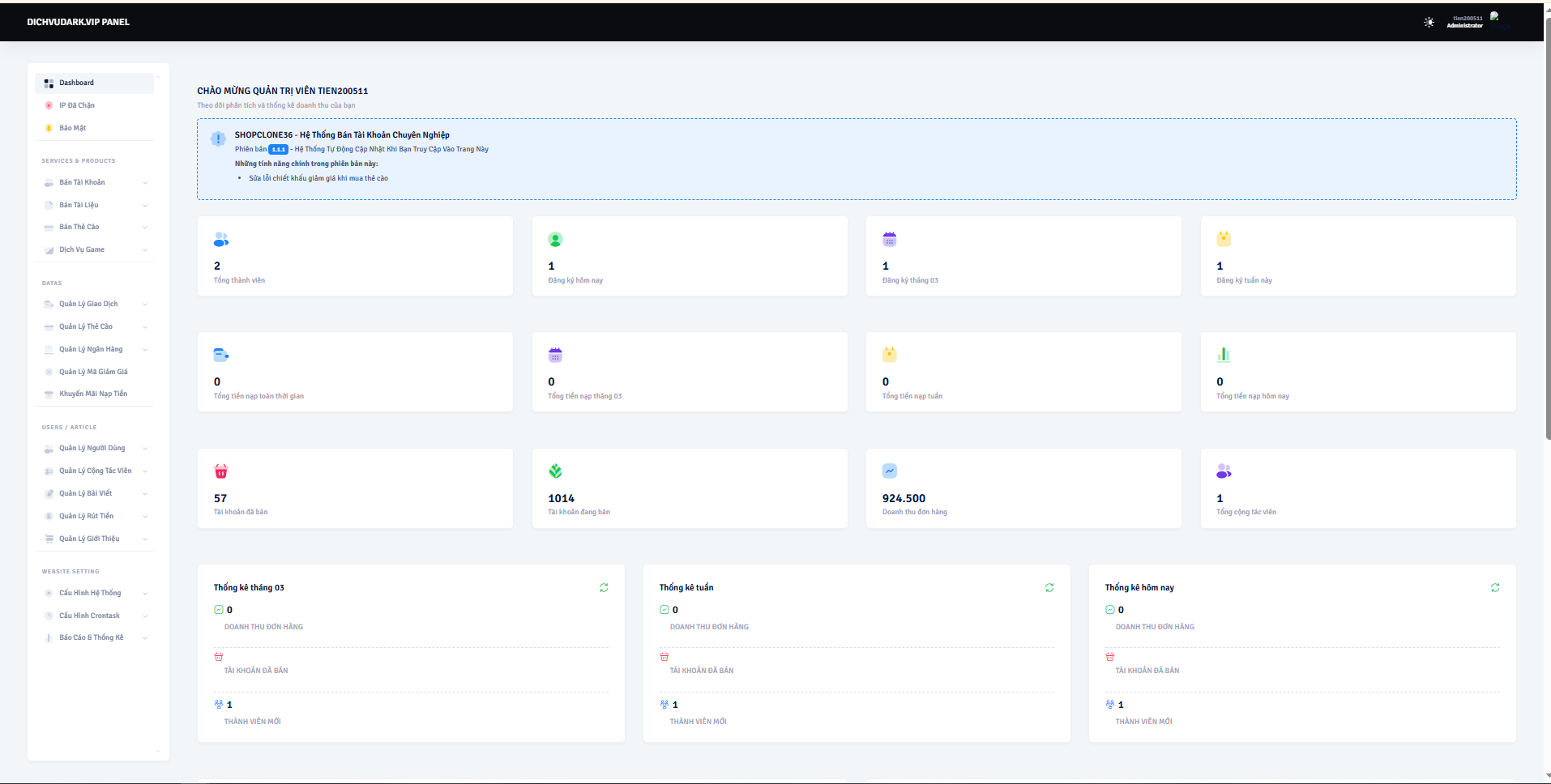Open Quản Lý Mã Giảm Giá link

93,372
